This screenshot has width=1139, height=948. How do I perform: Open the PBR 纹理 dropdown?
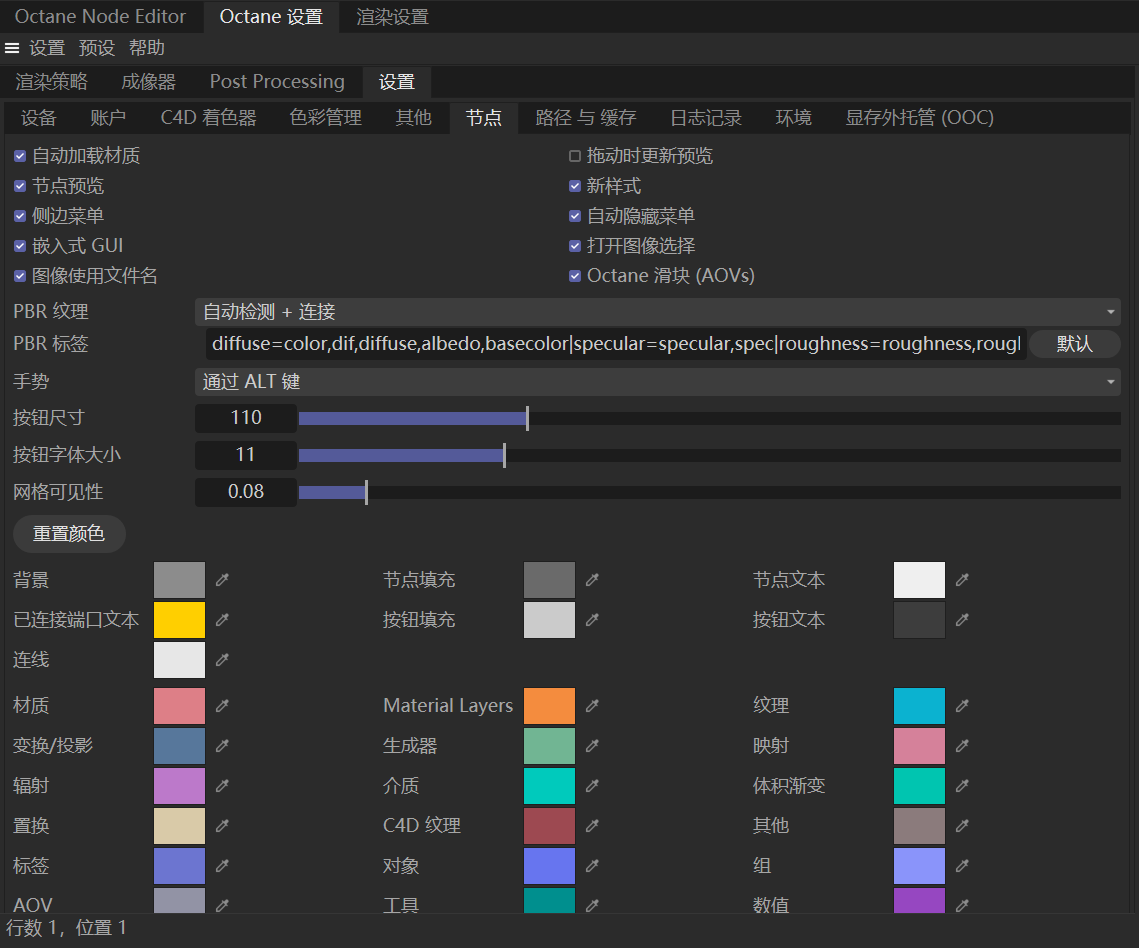(658, 311)
